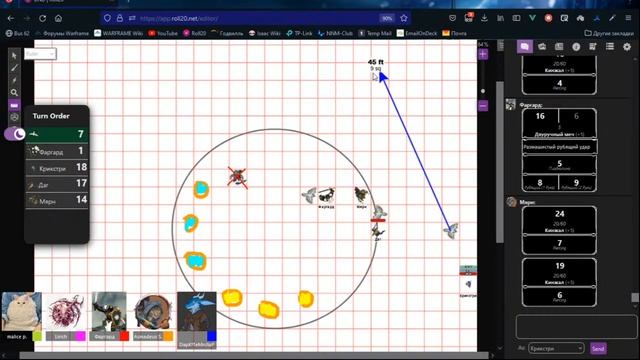
Task: Select the arrow pointer tool in left toolbar
Action: (14, 56)
